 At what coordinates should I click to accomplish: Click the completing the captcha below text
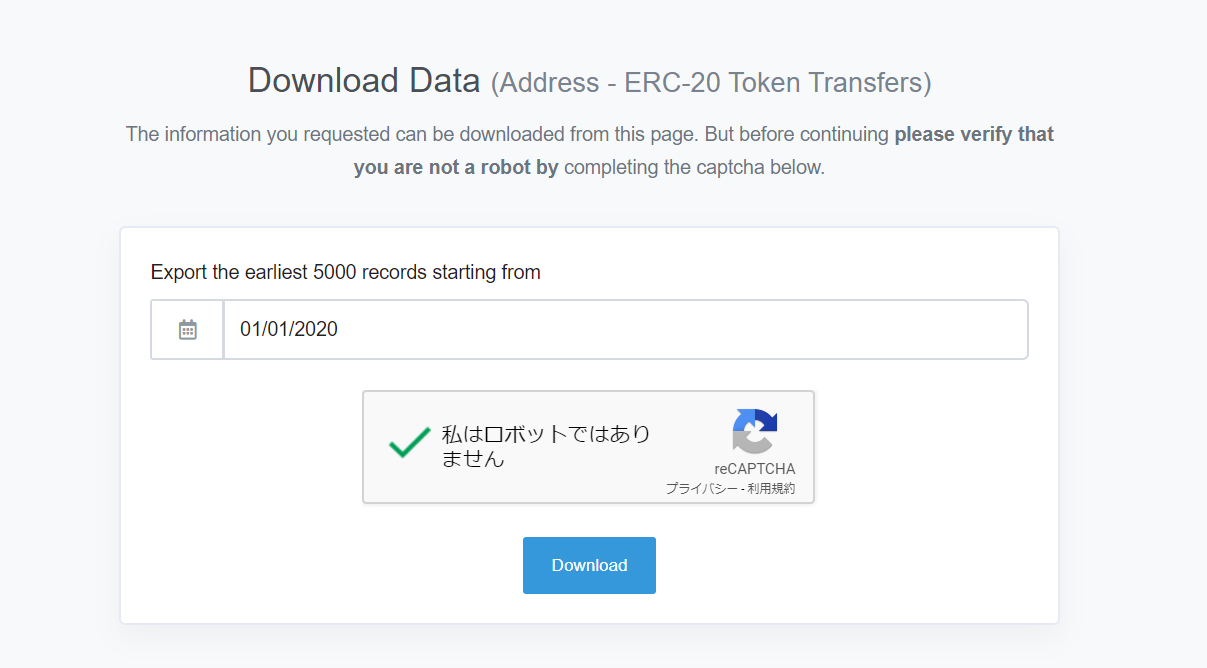[694, 168]
